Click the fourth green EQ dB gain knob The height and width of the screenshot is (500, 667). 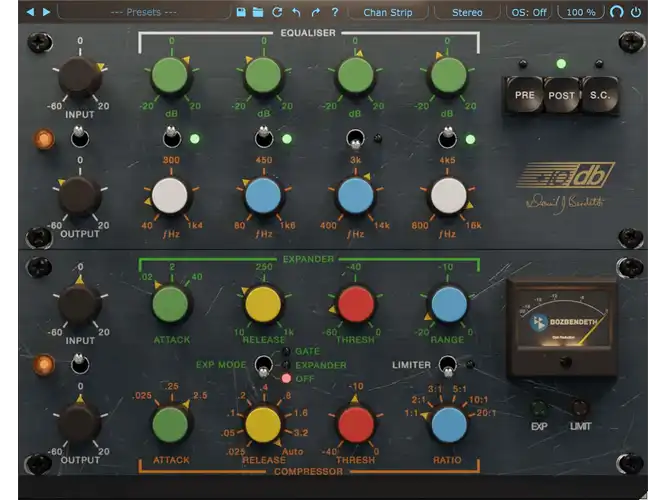(x=448, y=76)
